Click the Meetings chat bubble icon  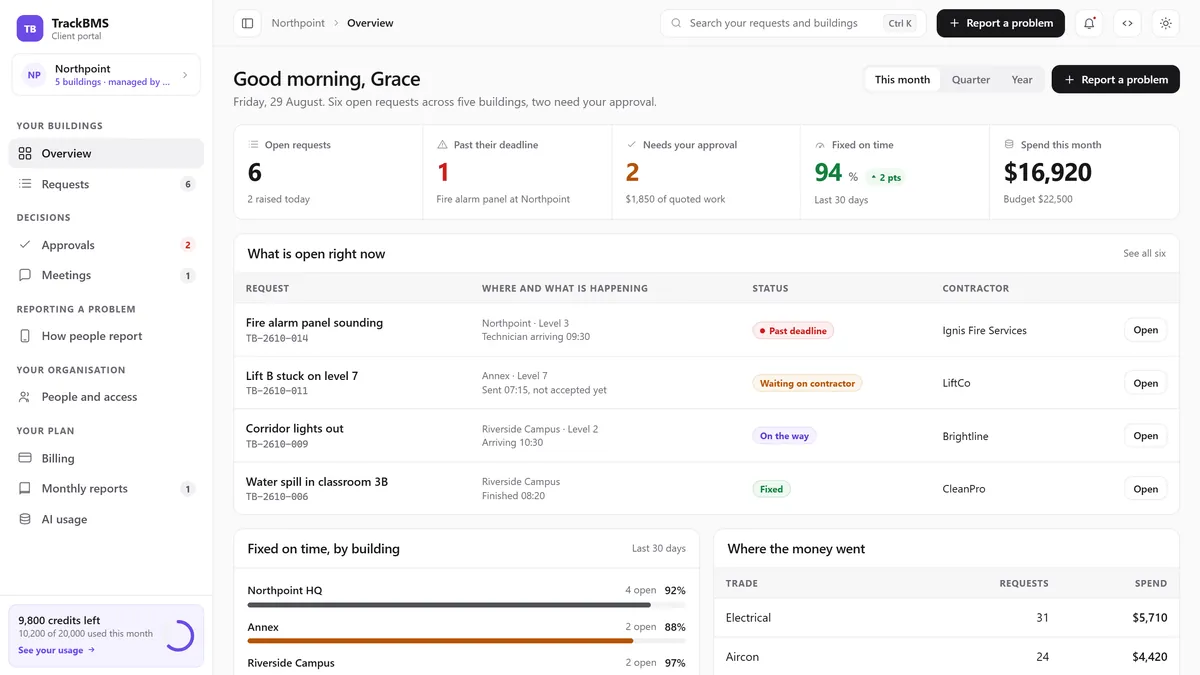point(25,275)
